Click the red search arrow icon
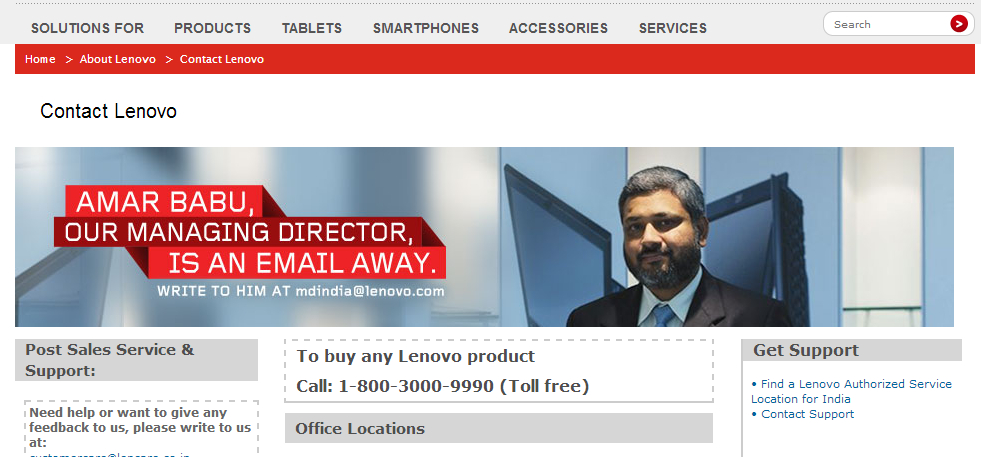This screenshot has height=457, width=981. pyautogui.click(x=958, y=24)
